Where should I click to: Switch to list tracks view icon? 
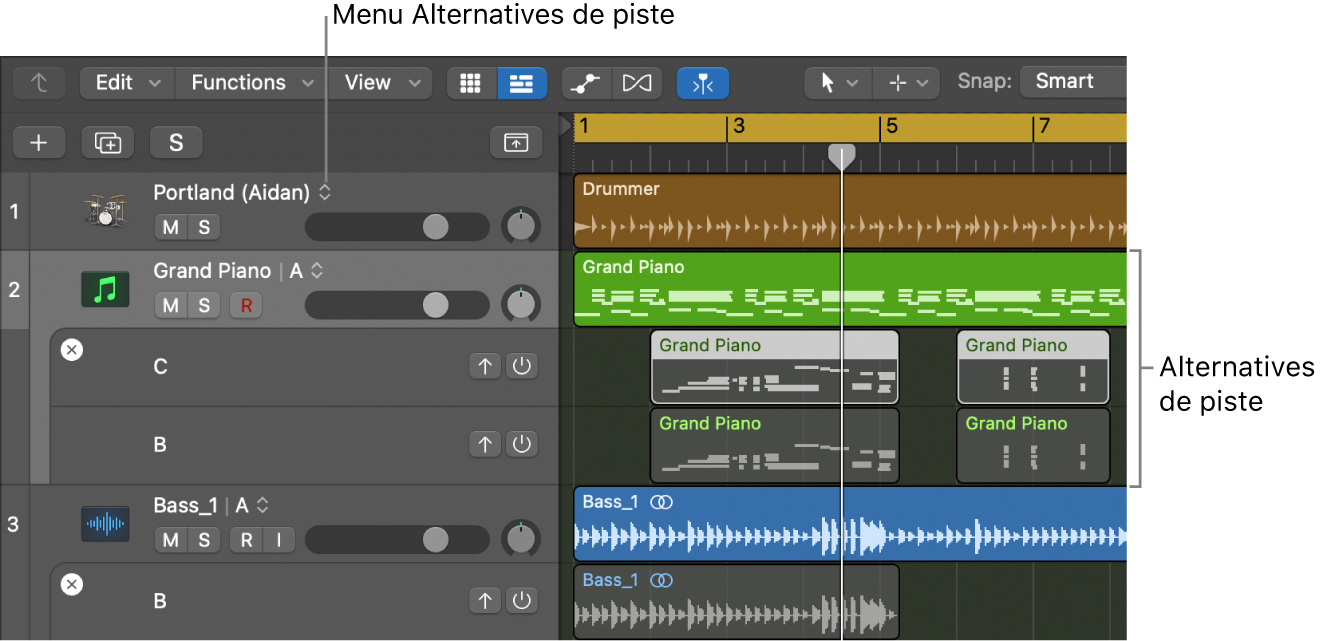click(x=522, y=83)
